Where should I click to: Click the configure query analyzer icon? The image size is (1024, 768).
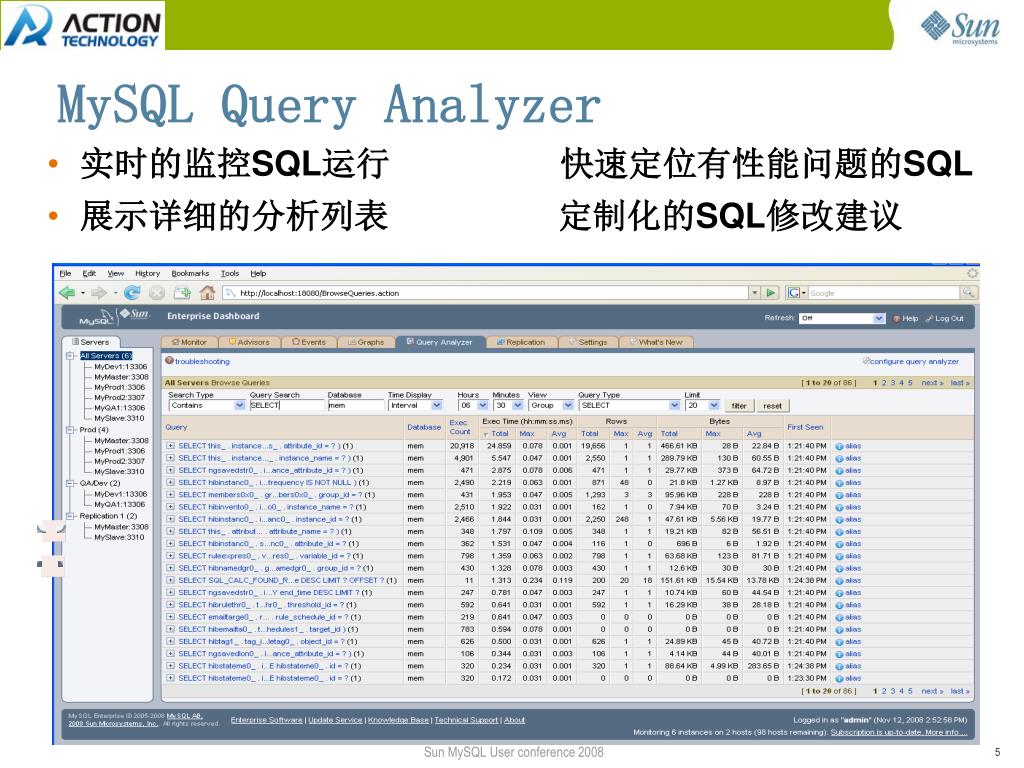[866, 360]
